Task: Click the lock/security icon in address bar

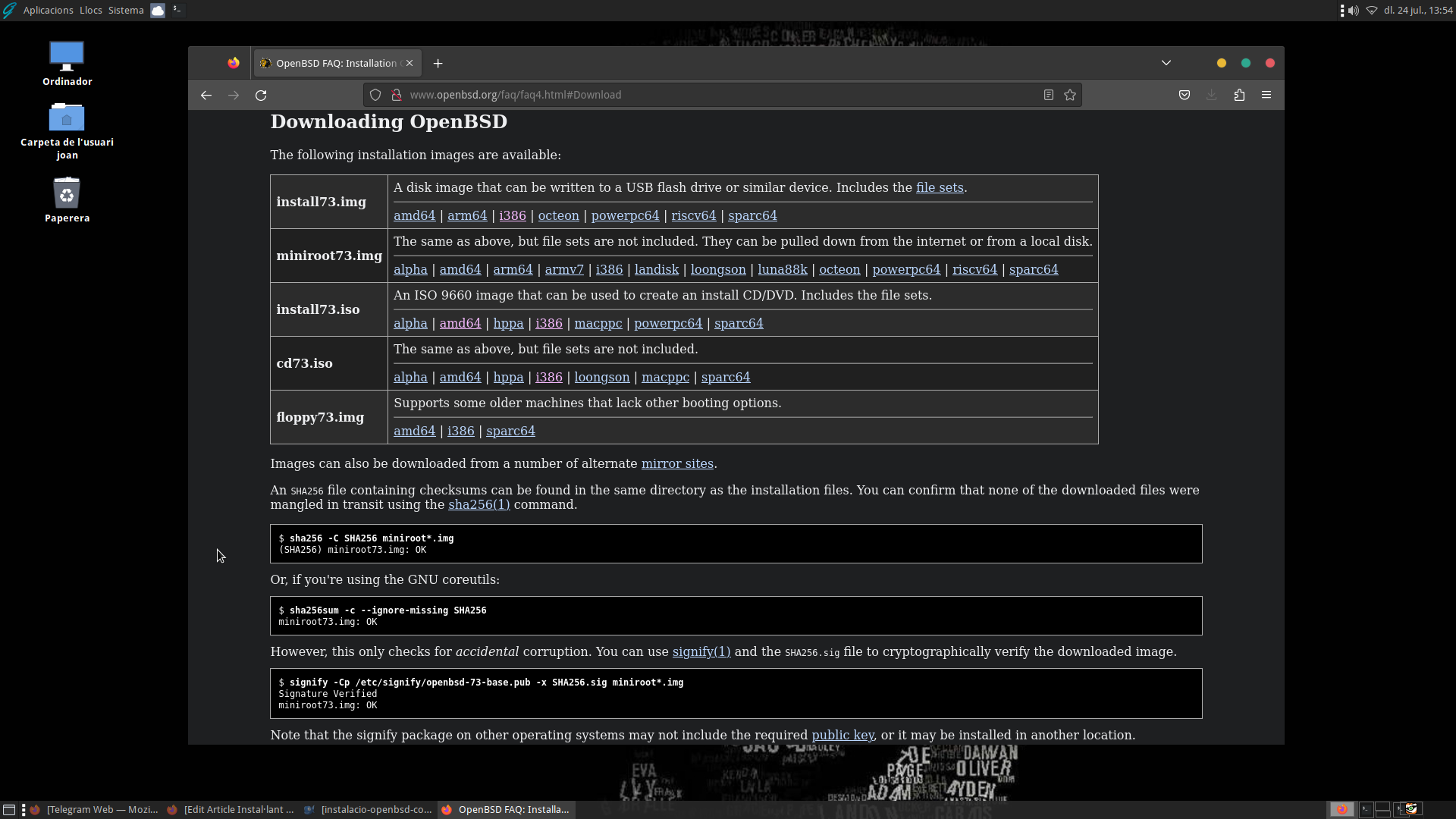Action: [x=396, y=94]
